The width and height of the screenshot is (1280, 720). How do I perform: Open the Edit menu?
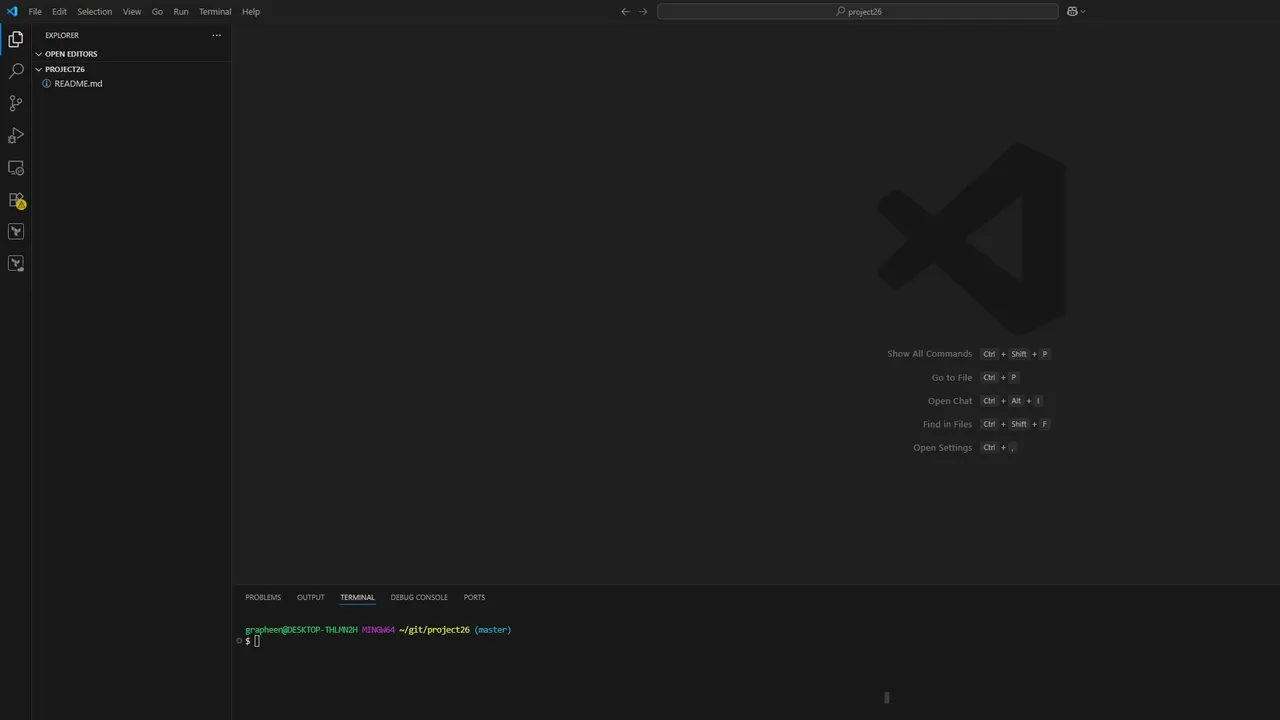coord(60,12)
